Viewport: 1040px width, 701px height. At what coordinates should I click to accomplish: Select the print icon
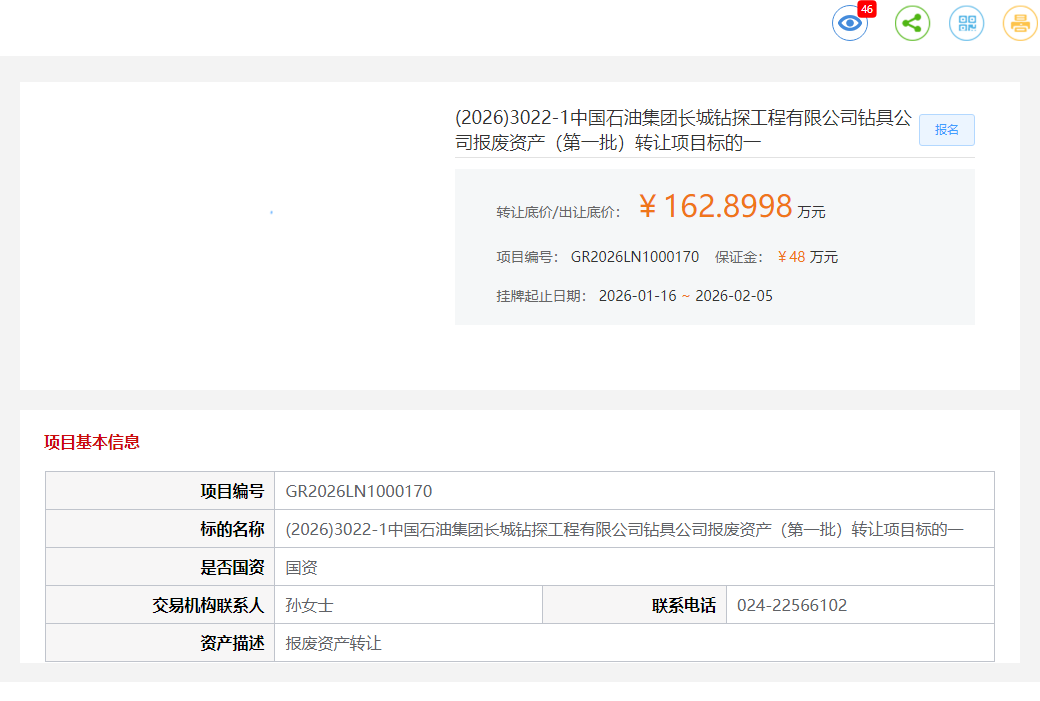(1018, 22)
